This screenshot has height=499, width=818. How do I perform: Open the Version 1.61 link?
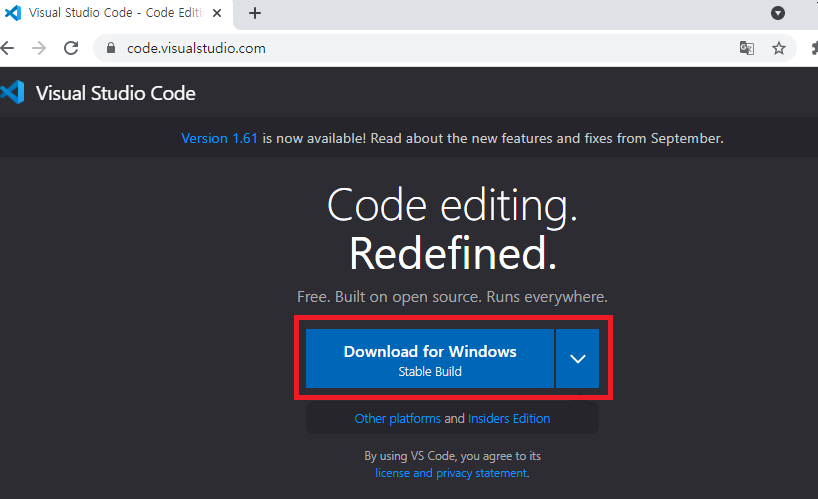(220, 138)
